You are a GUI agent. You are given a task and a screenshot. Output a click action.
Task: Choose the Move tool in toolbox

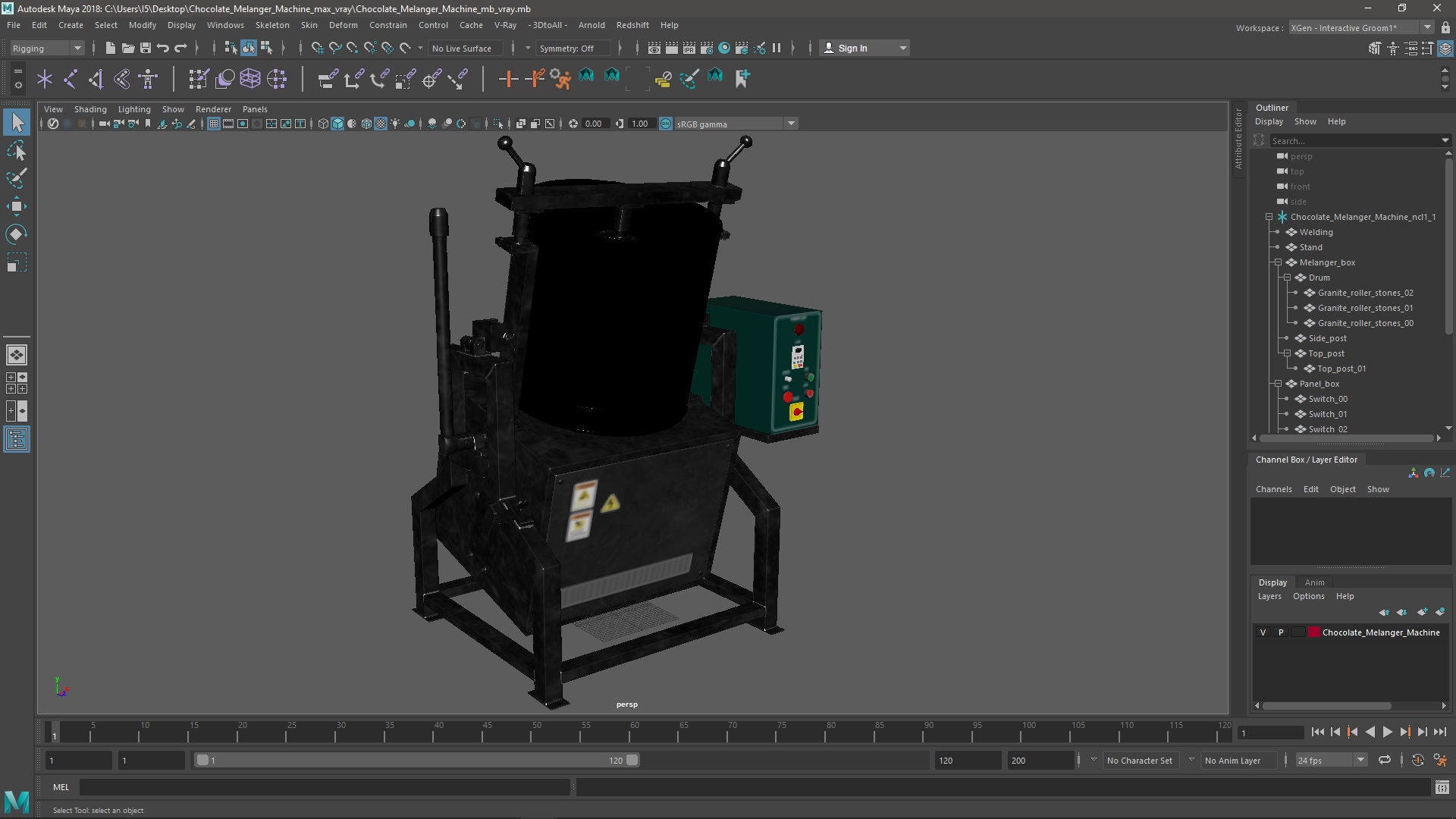coord(17,206)
